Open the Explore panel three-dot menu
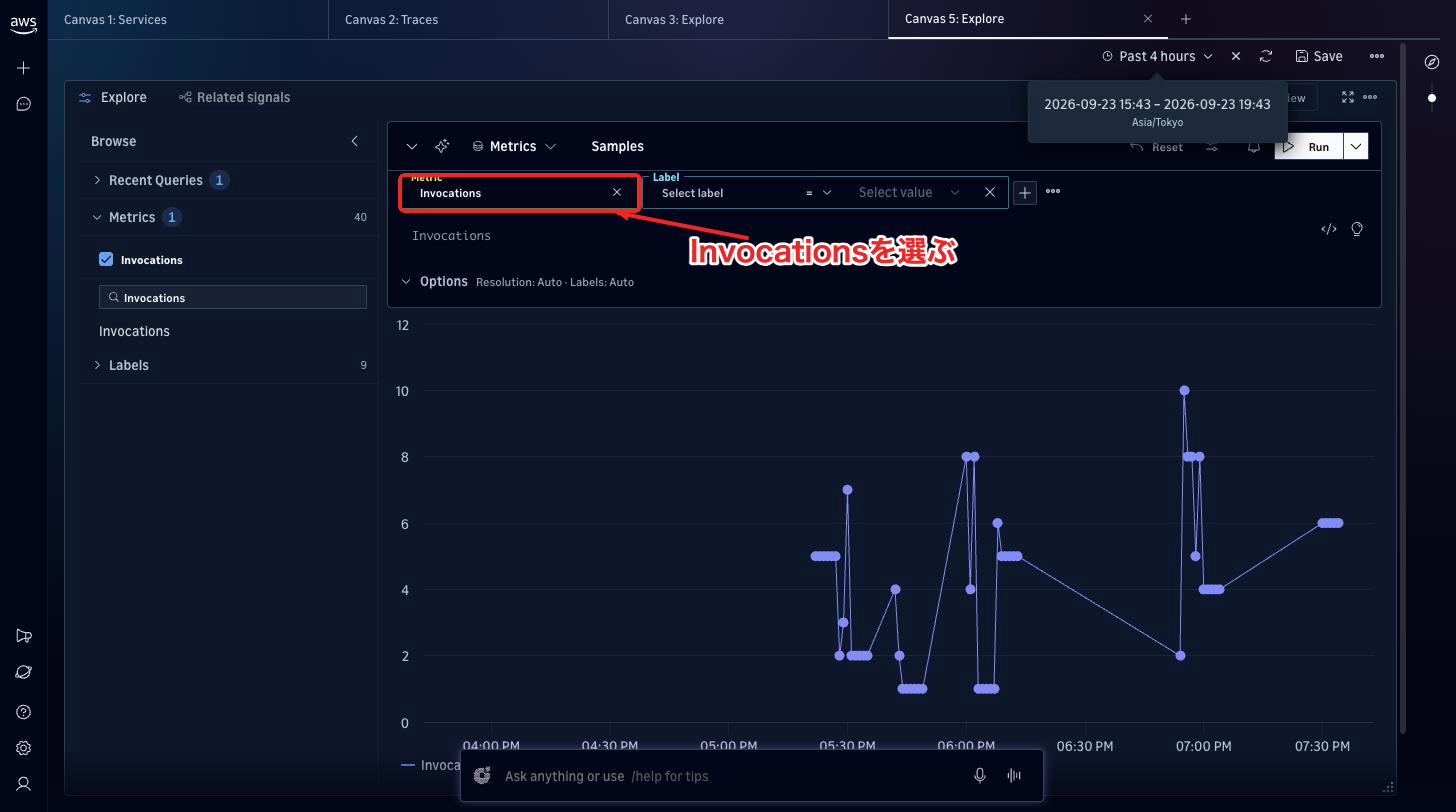1456x812 pixels. coord(1370,97)
